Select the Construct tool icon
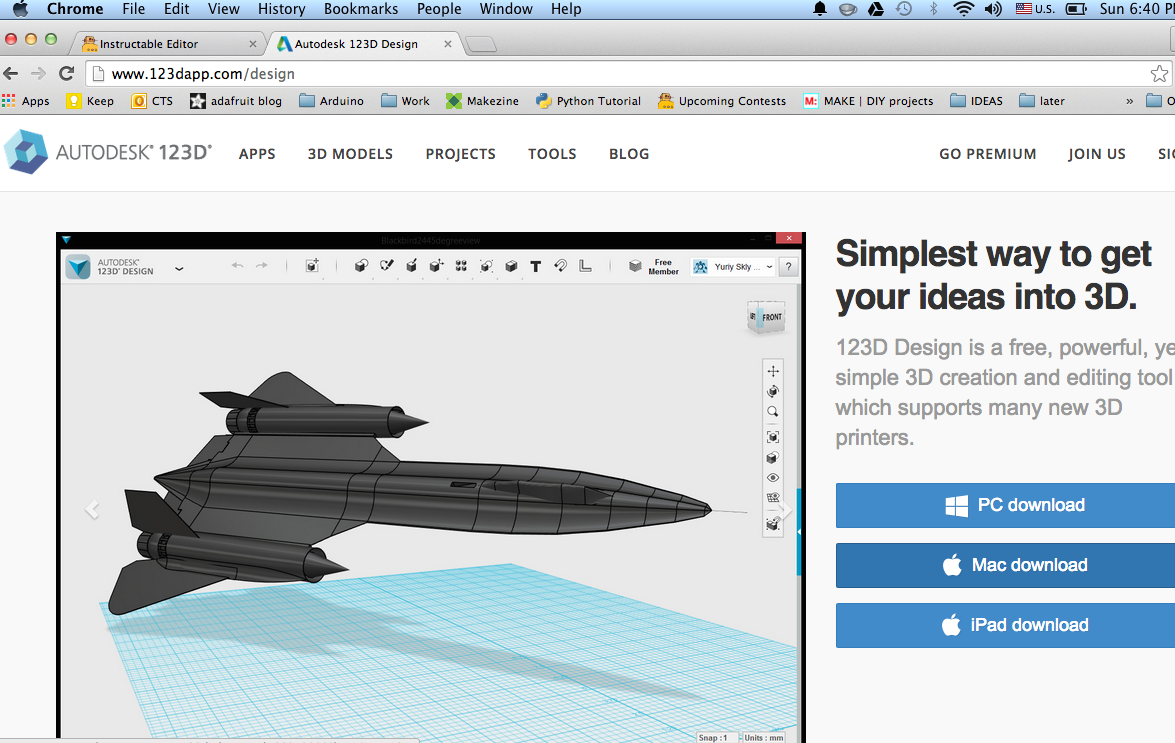This screenshot has height=743, width=1175. click(x=411, y=266)
